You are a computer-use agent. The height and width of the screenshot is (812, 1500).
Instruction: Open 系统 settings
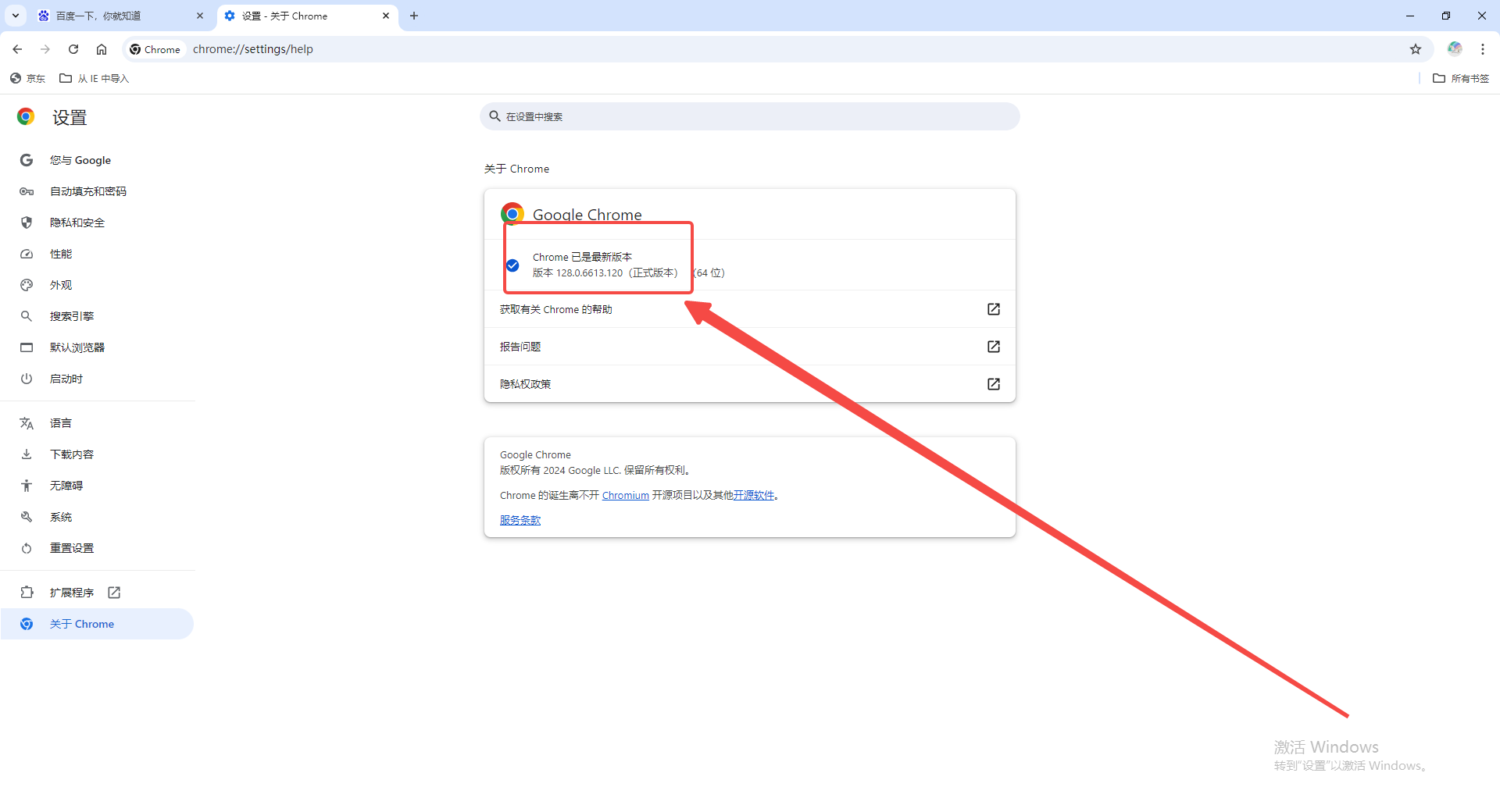[97, 517]
